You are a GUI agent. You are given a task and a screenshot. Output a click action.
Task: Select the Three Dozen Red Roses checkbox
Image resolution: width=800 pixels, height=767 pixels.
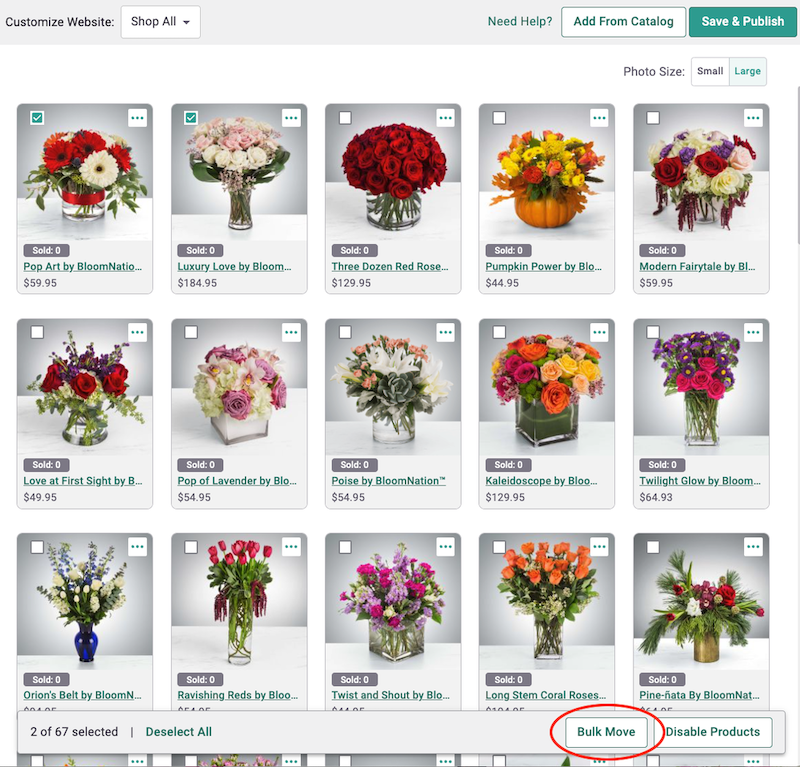(x=345, y=118)
